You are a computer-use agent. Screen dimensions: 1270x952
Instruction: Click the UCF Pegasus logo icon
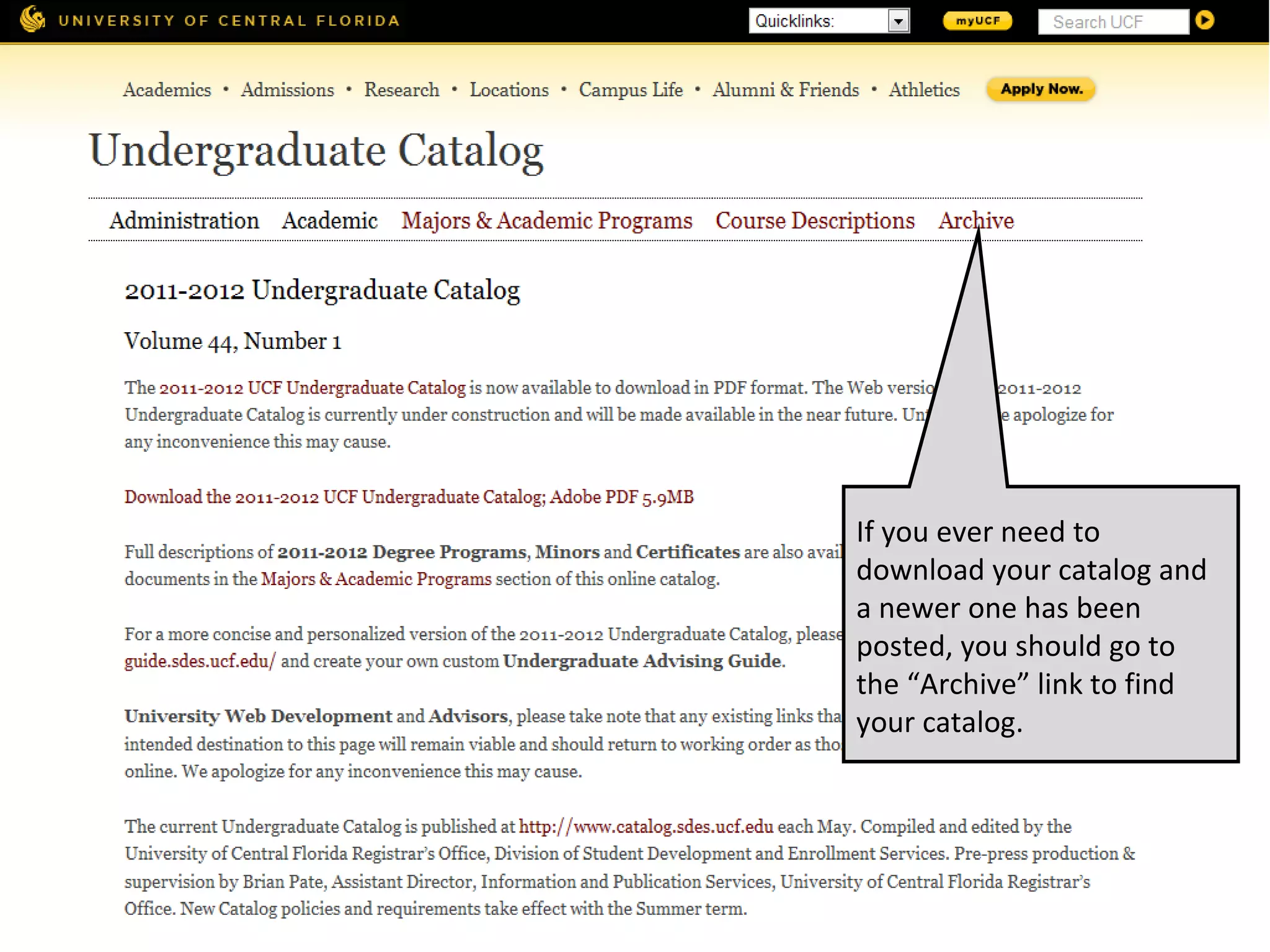tap(33, 19)
